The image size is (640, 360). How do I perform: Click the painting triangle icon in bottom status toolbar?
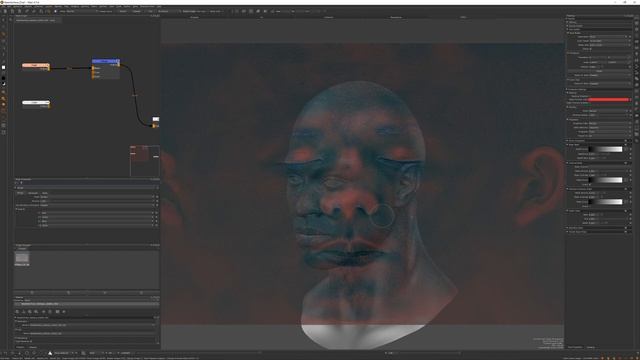click(x=50, y=353)
